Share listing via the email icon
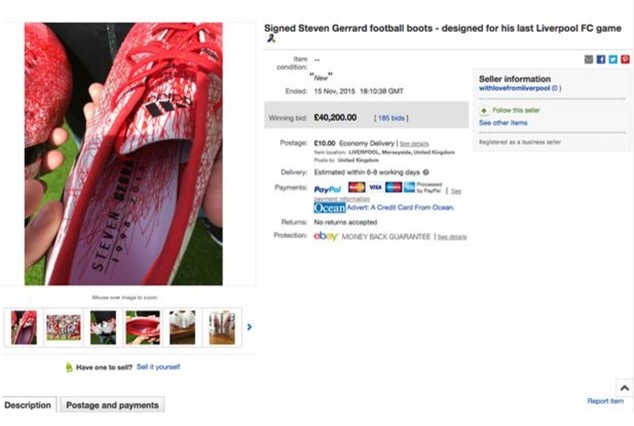Image resolution: width=634 pixels, height=426 pixels. (x=589, y=59)
